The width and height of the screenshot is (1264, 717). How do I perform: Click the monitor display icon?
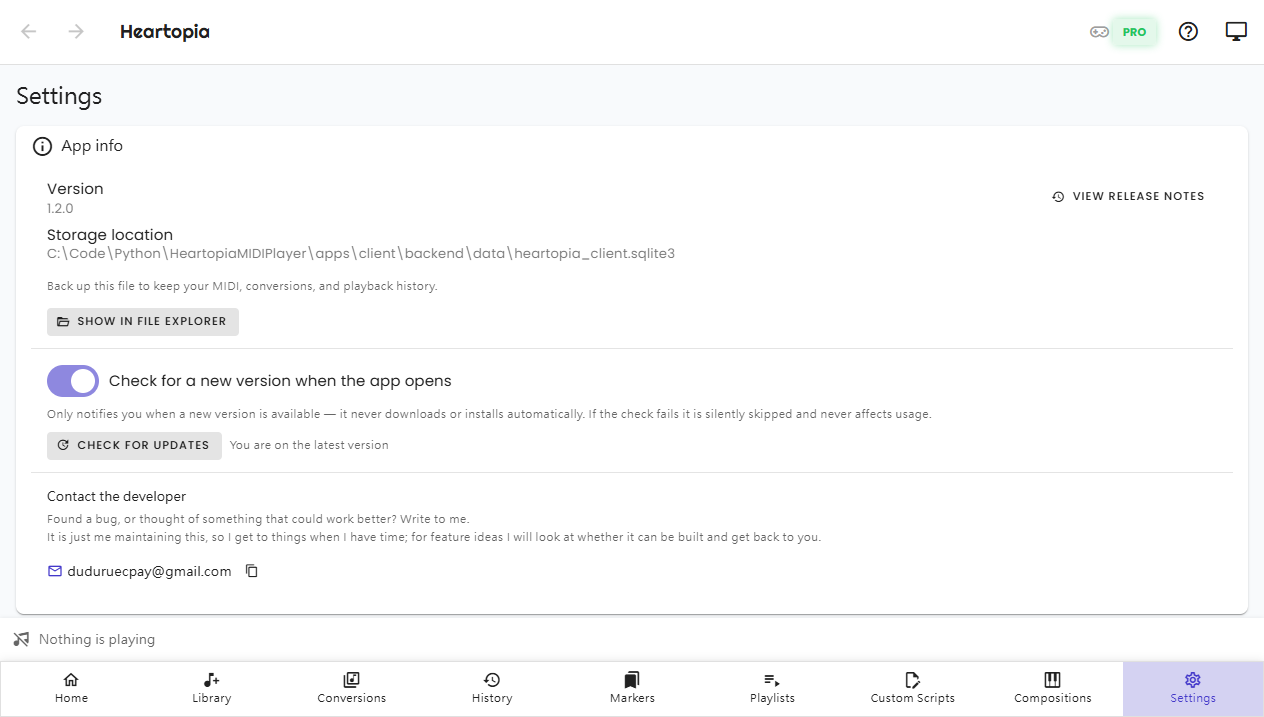[x=1236, y=32]
